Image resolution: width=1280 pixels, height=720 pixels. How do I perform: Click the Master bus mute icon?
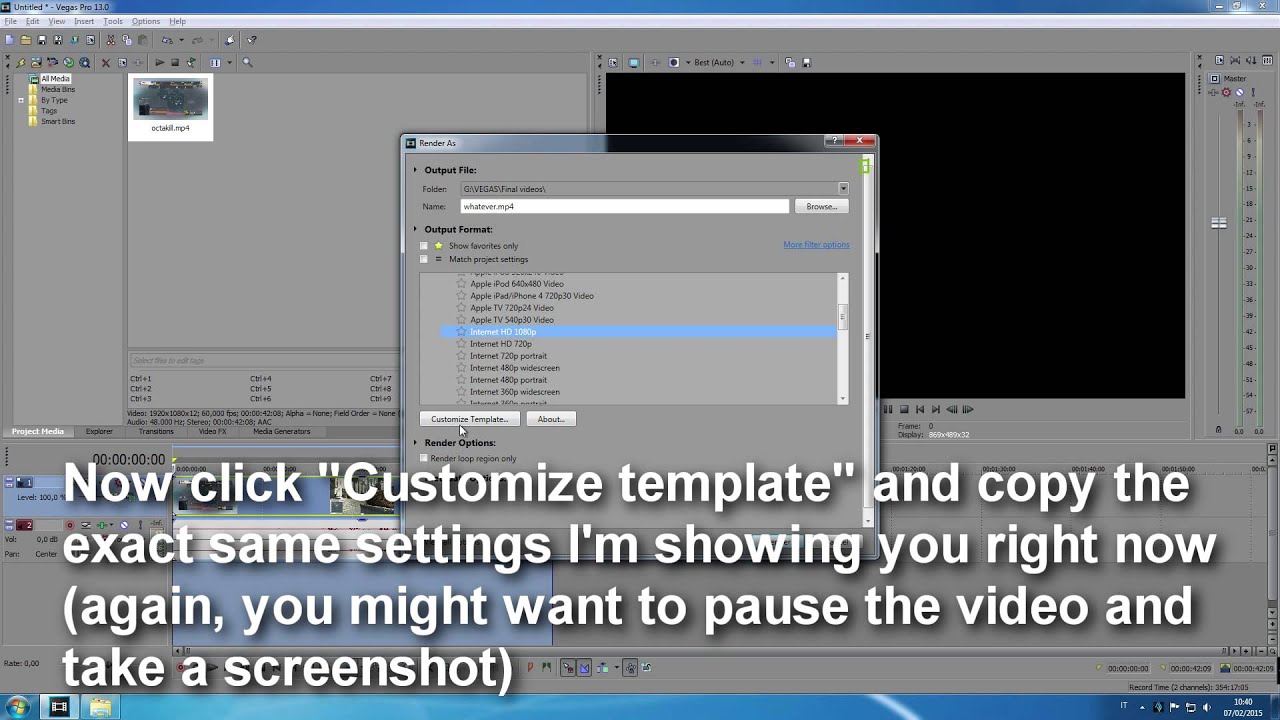point(1240,92)
